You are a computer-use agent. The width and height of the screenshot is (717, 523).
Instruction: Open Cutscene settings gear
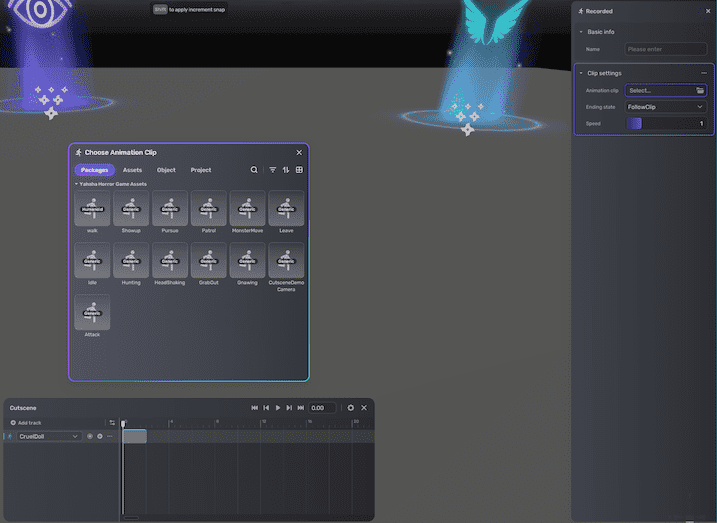351,408
